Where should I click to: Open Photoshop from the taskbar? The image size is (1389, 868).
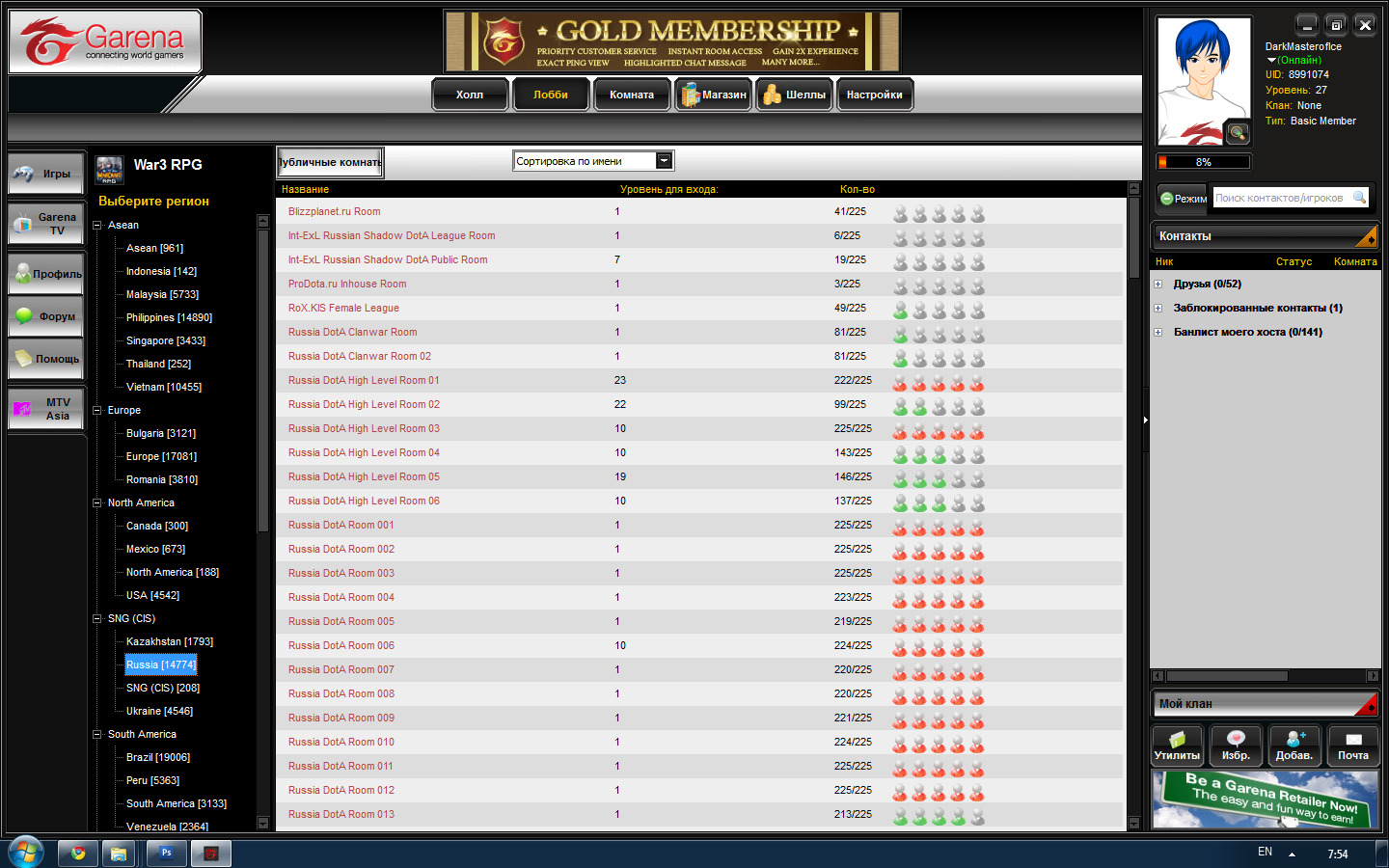(166, 854)
